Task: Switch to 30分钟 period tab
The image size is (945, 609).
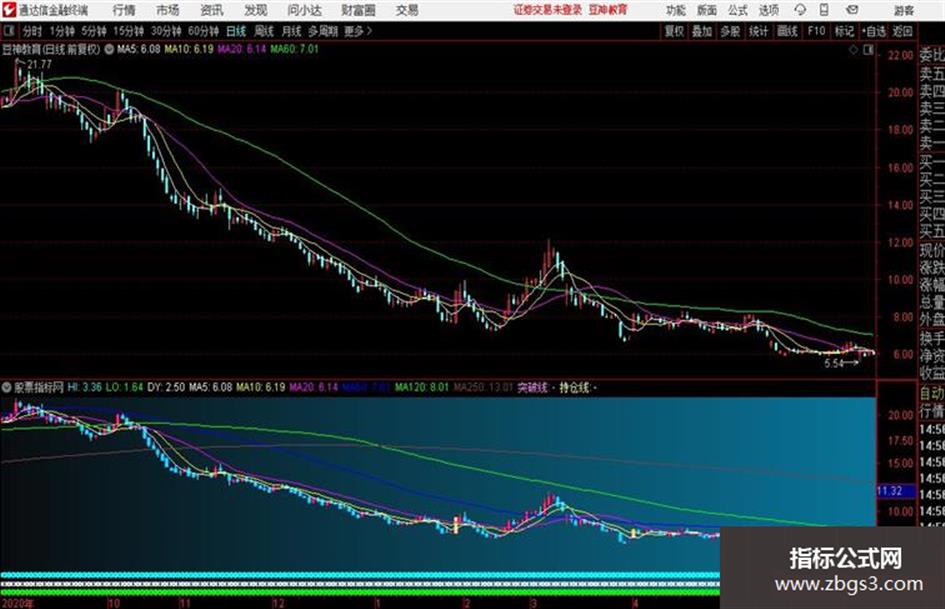Action: (166, 31)
